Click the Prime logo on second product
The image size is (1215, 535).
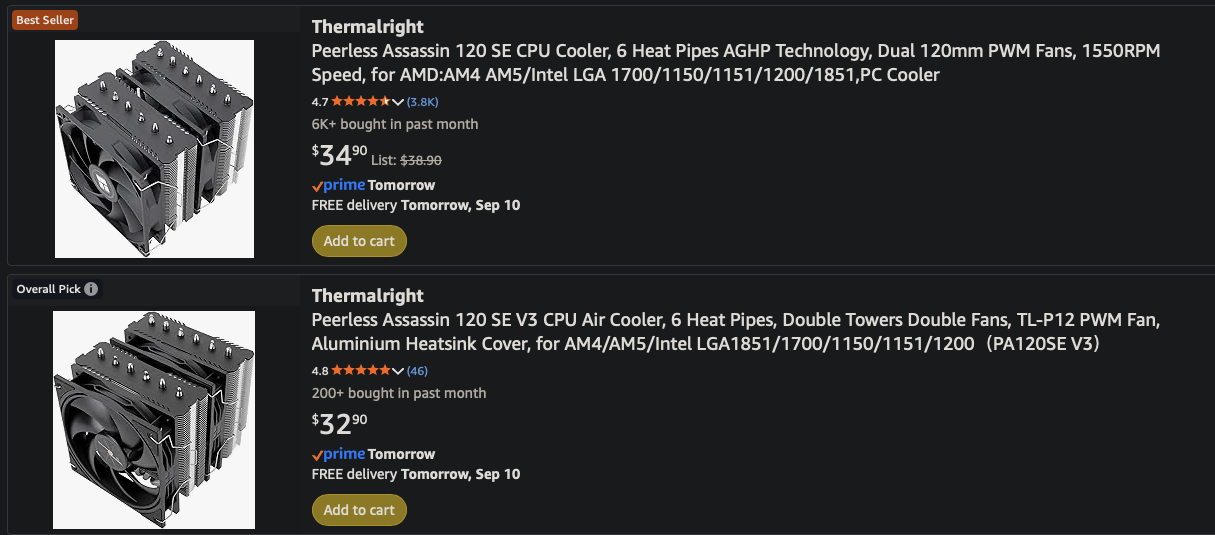[x=338, y=454]
